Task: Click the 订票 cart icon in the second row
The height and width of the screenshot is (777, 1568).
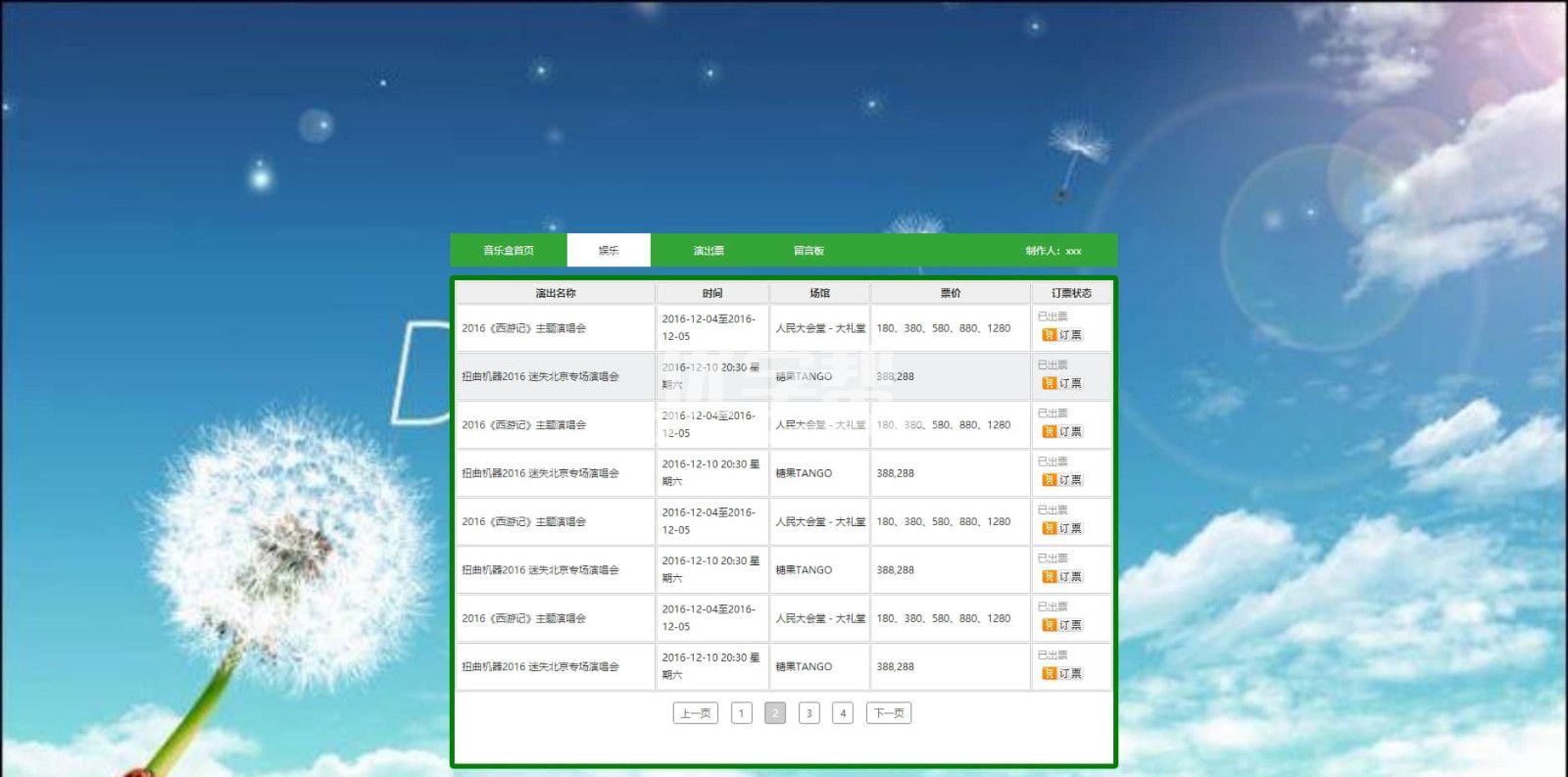Action: [1049, 383]
